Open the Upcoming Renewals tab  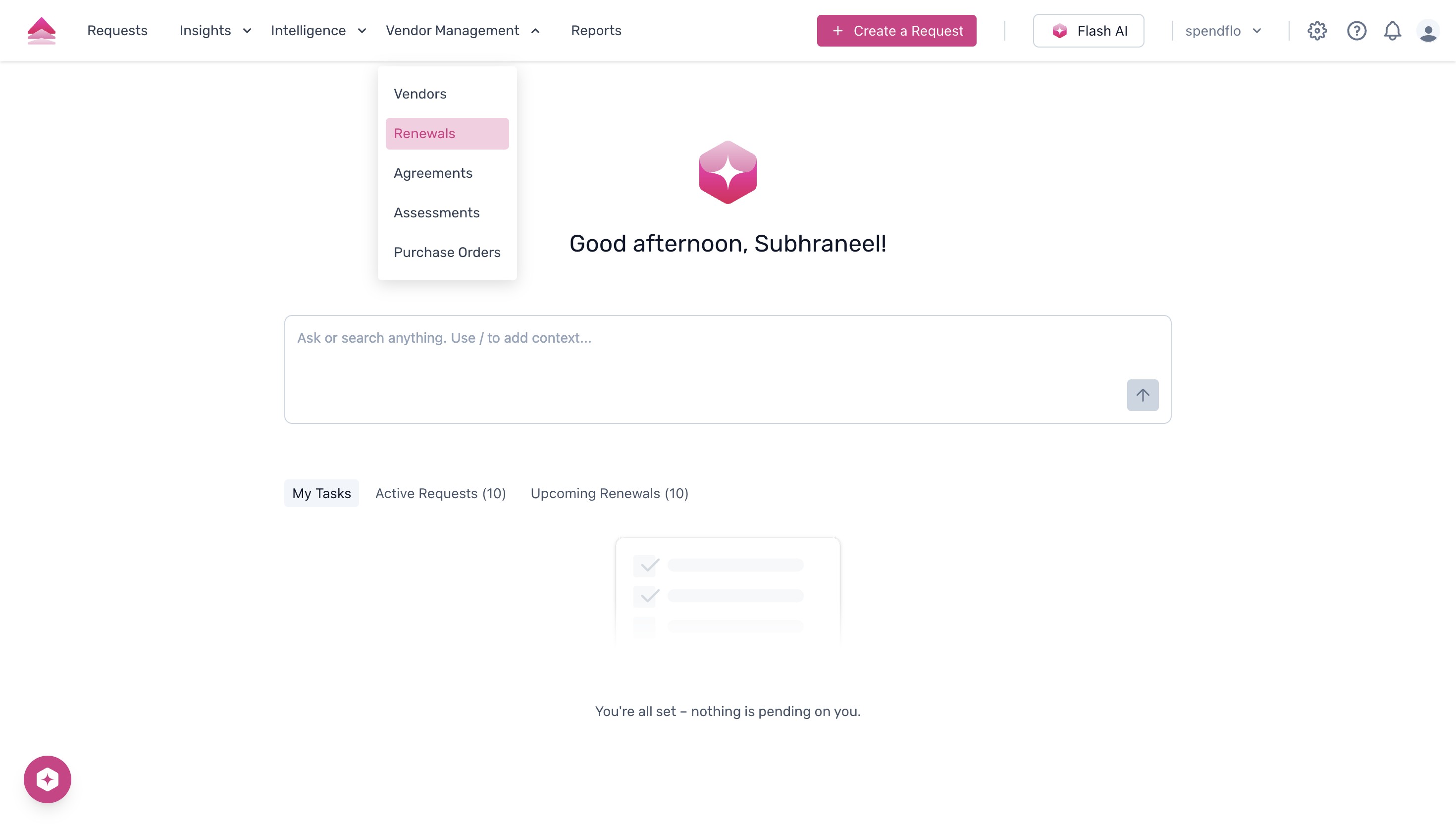pyautogui.click(x=609, y=493)
